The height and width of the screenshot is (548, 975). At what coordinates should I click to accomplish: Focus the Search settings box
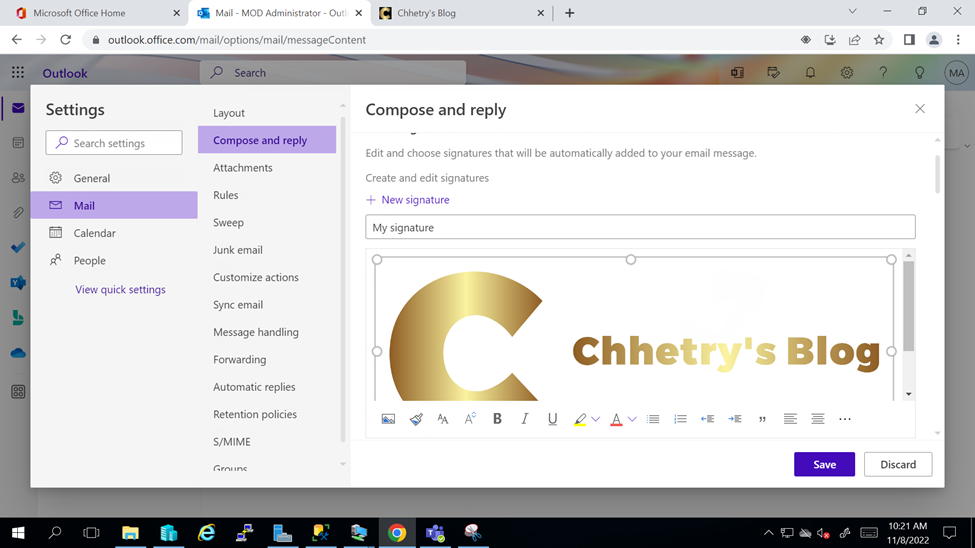tap(114, 143)
